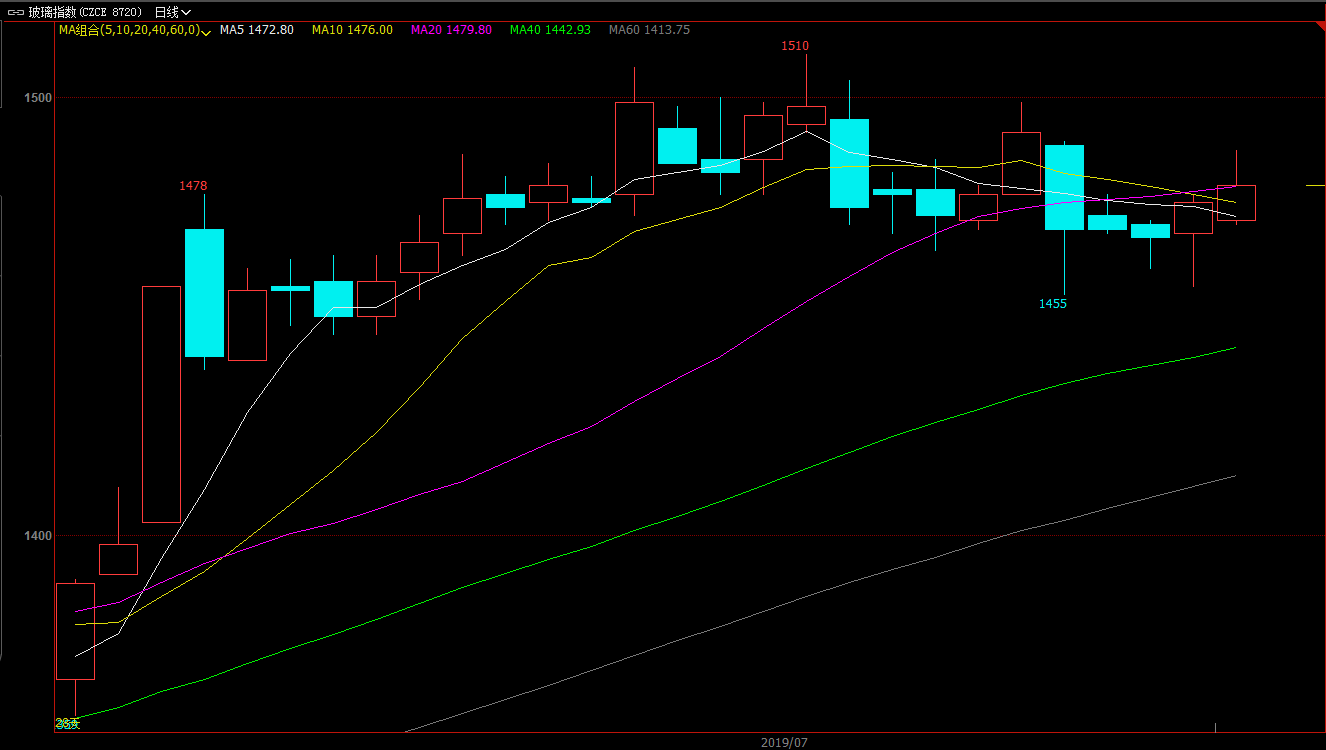
Task: Click the last red candlestick on the right
Action: [x=1236, y=203]
